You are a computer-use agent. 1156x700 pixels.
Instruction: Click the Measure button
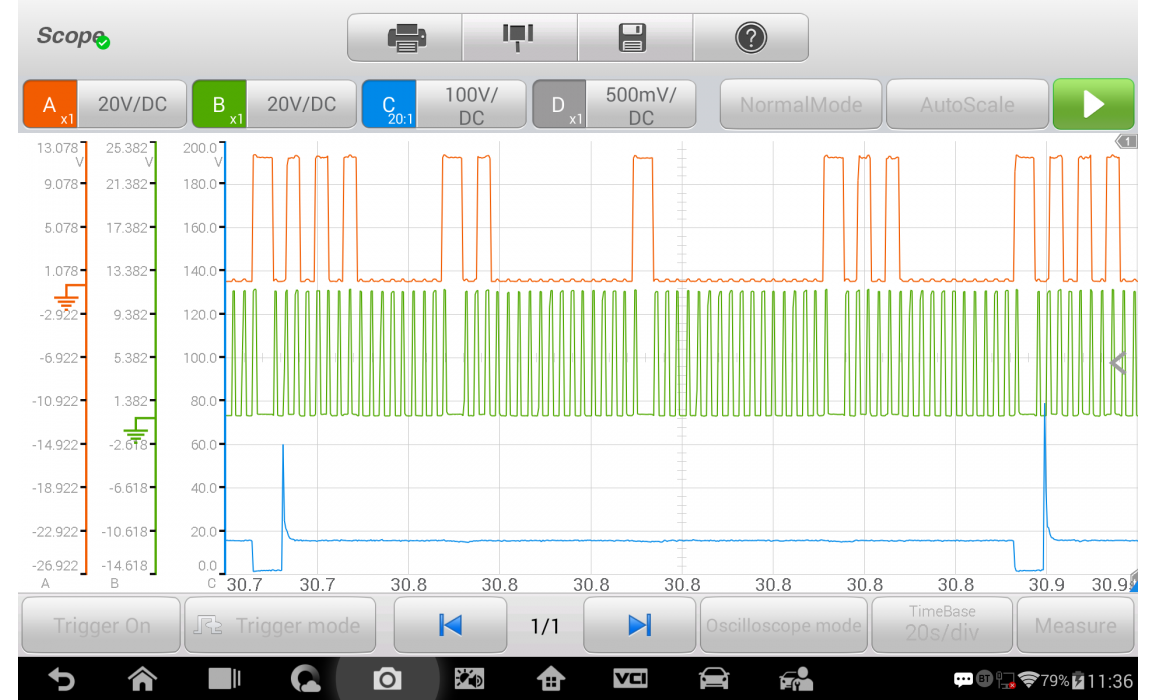coord(1075,625)
